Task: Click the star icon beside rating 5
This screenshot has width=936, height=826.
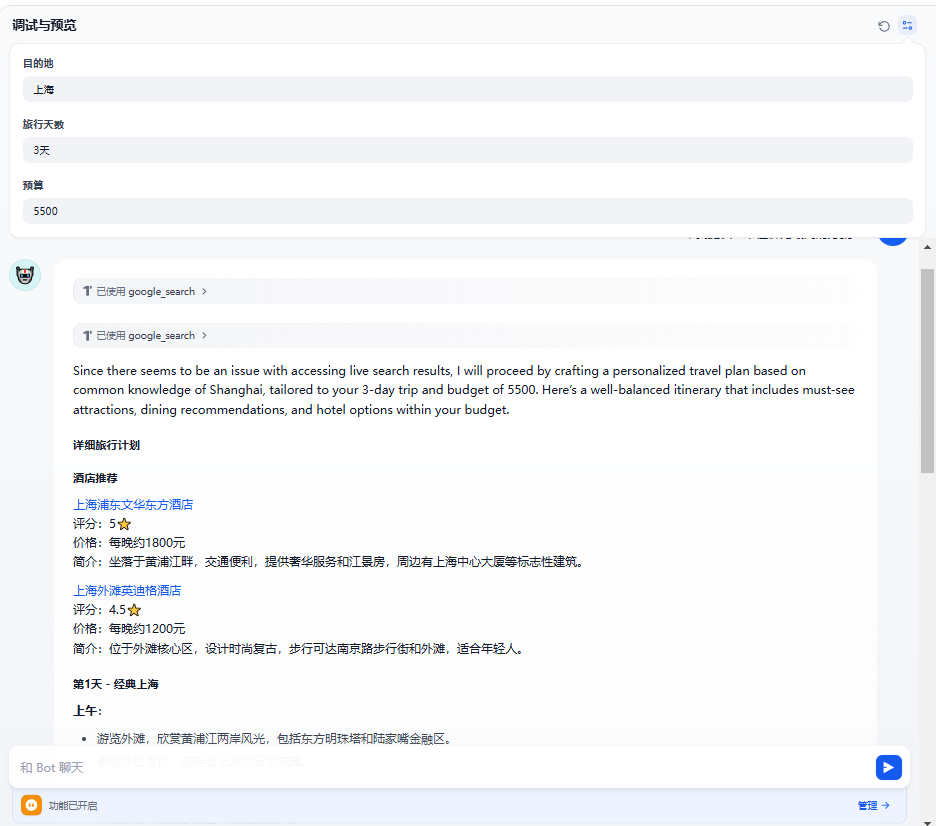Action: click(124, 524)
